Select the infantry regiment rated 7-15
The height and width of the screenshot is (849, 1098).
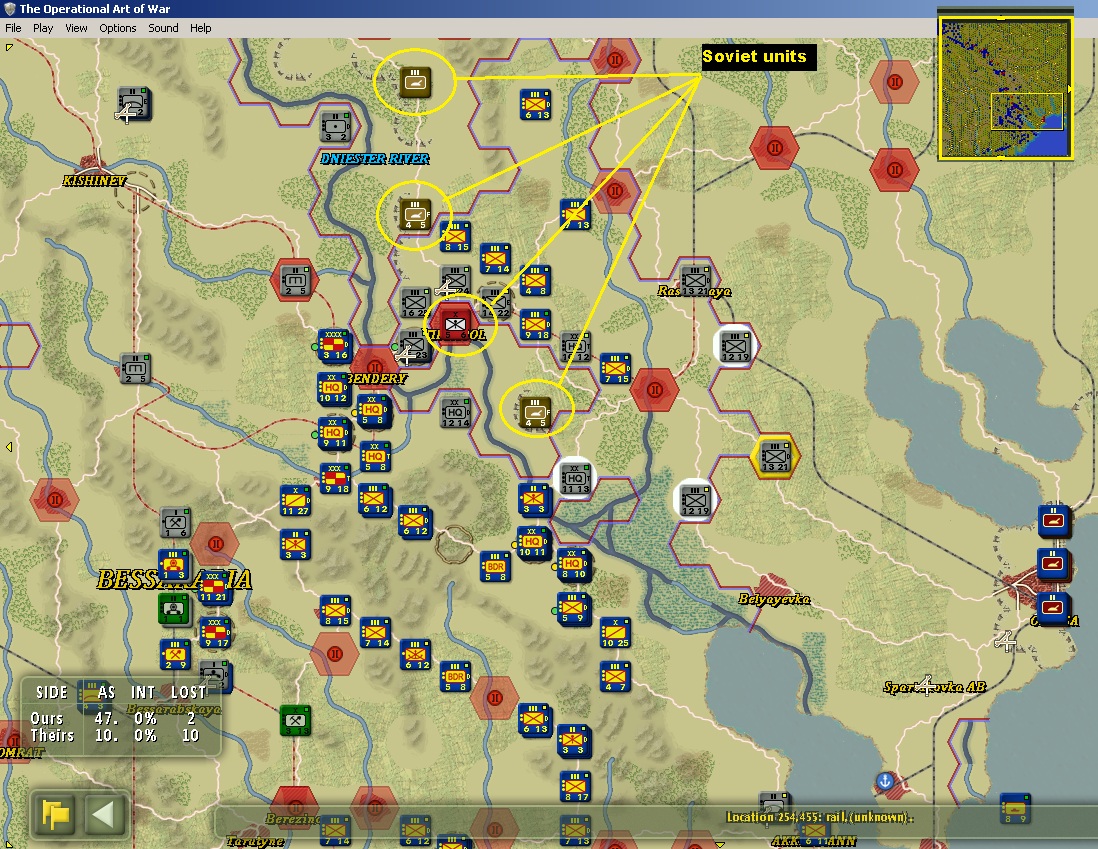coord(616,369)
